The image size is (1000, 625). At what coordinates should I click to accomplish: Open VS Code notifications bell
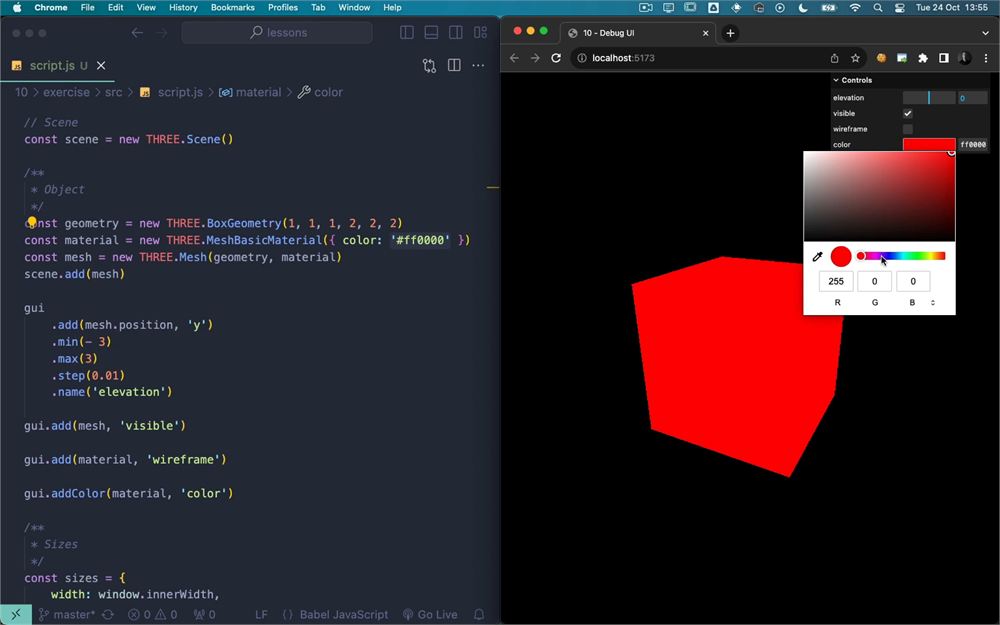pyautogui.click(x=479, y=615)
